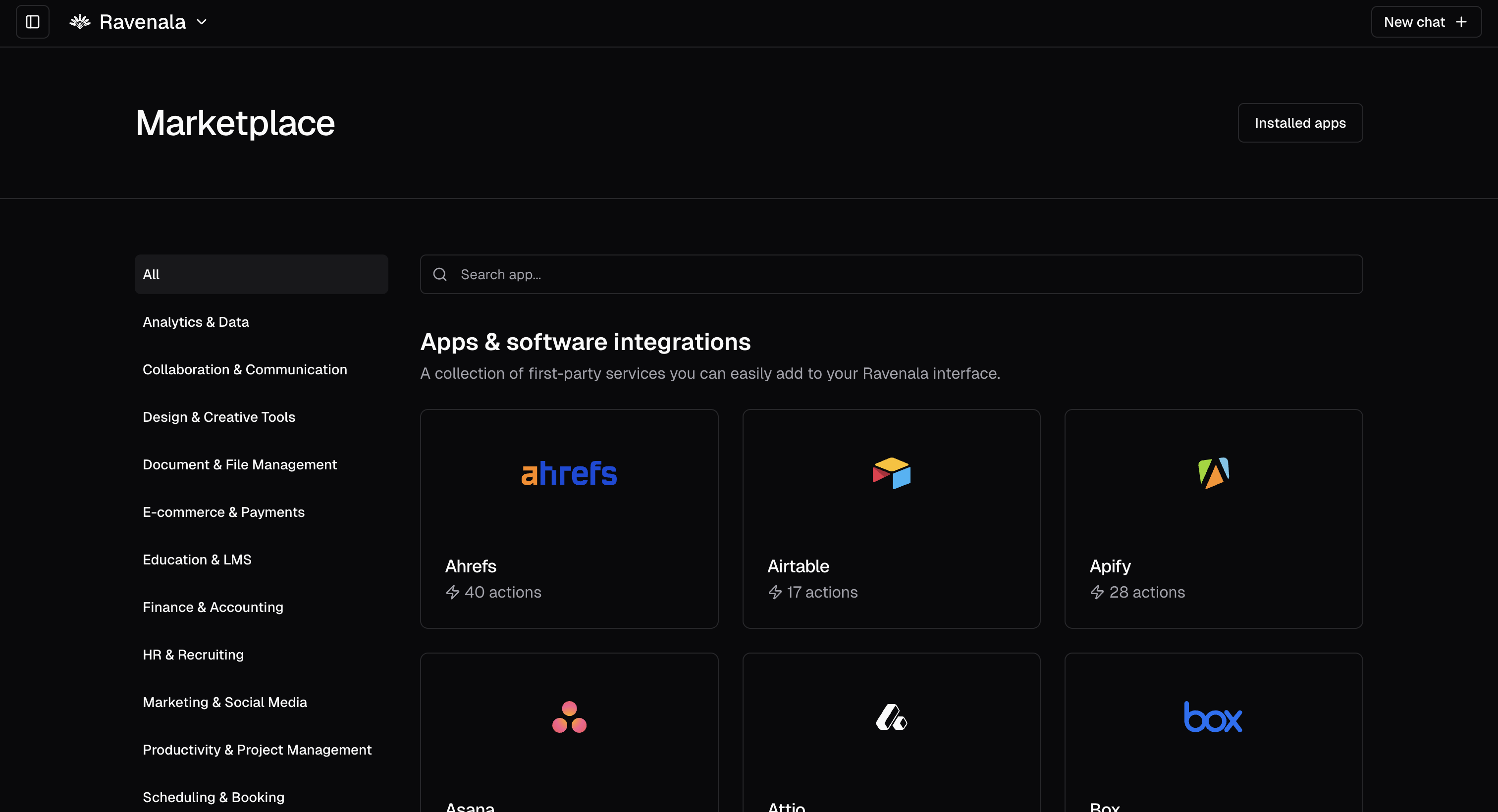This screenshot has height=812, width=1498.
Task: Click the Box logo
Action: [1214, 716]
